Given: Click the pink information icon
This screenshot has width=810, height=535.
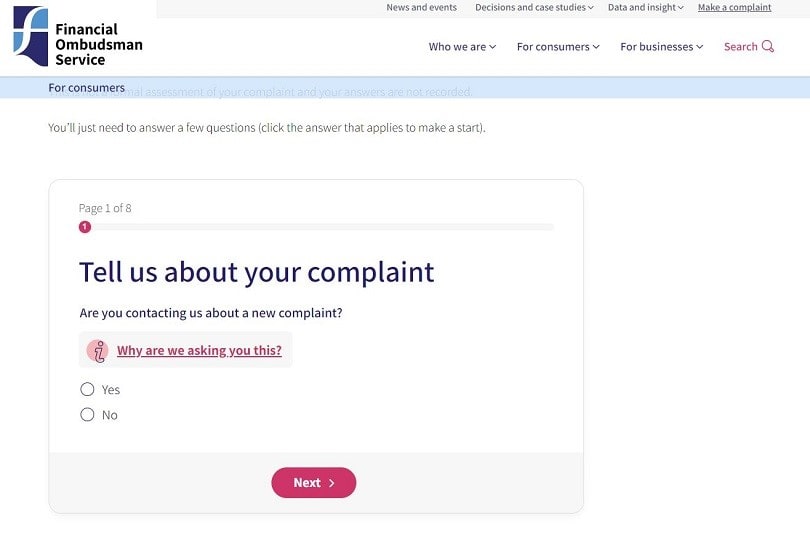Looking at the screenshot, I should 97,351.
